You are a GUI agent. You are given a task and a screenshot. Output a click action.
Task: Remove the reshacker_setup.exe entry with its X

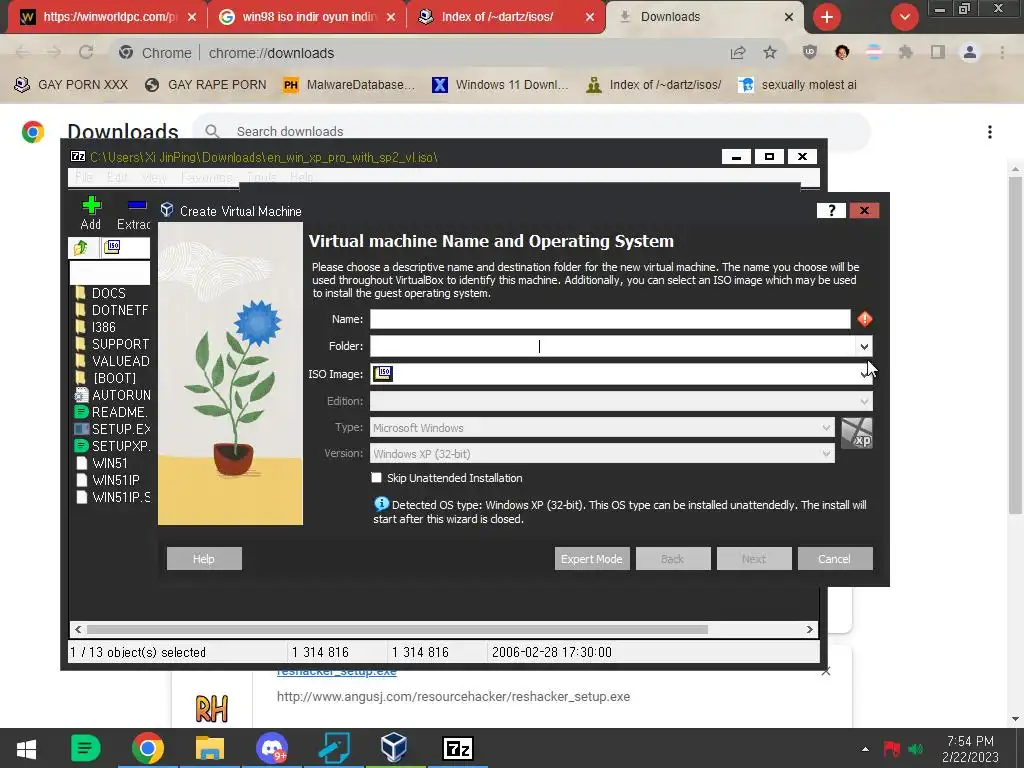825,671
